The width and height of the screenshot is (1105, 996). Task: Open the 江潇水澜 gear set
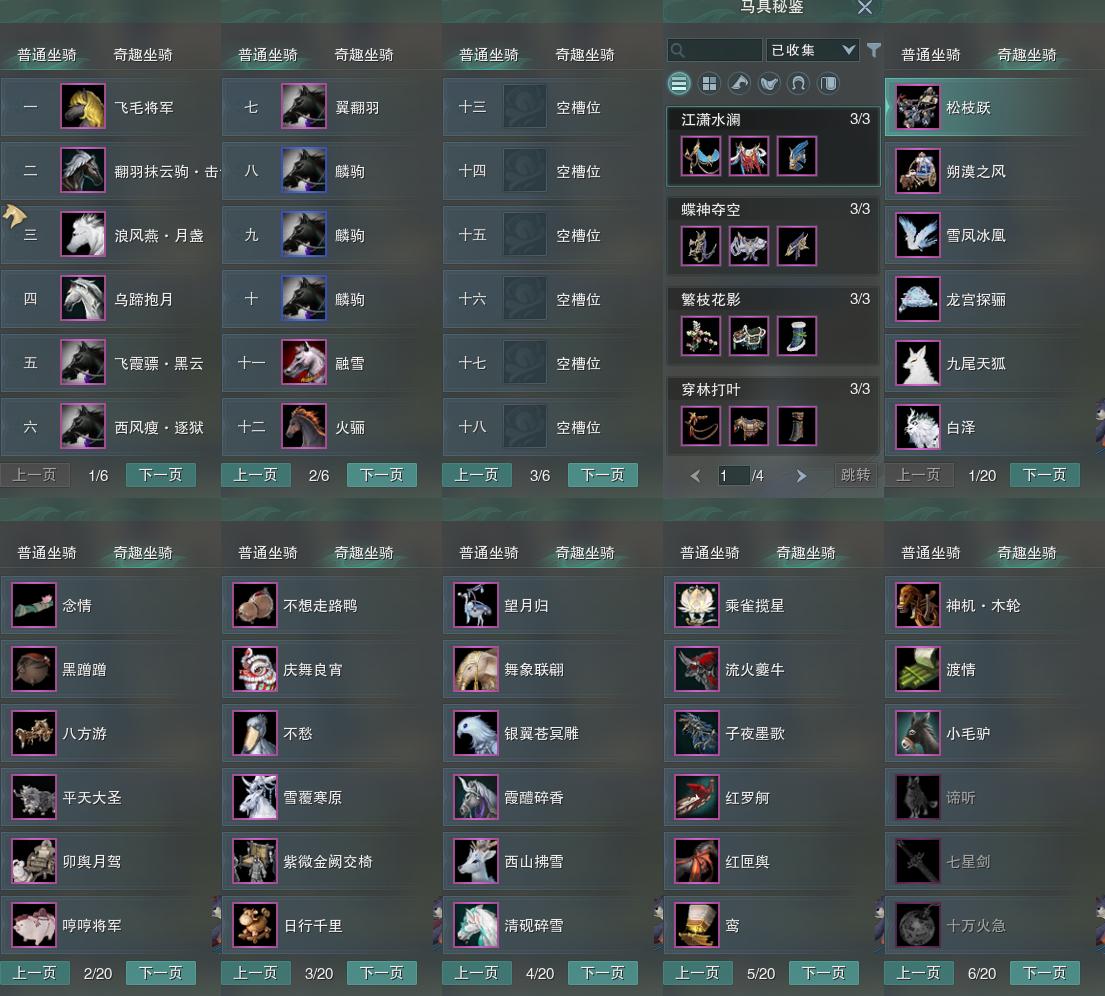point(773,147)
